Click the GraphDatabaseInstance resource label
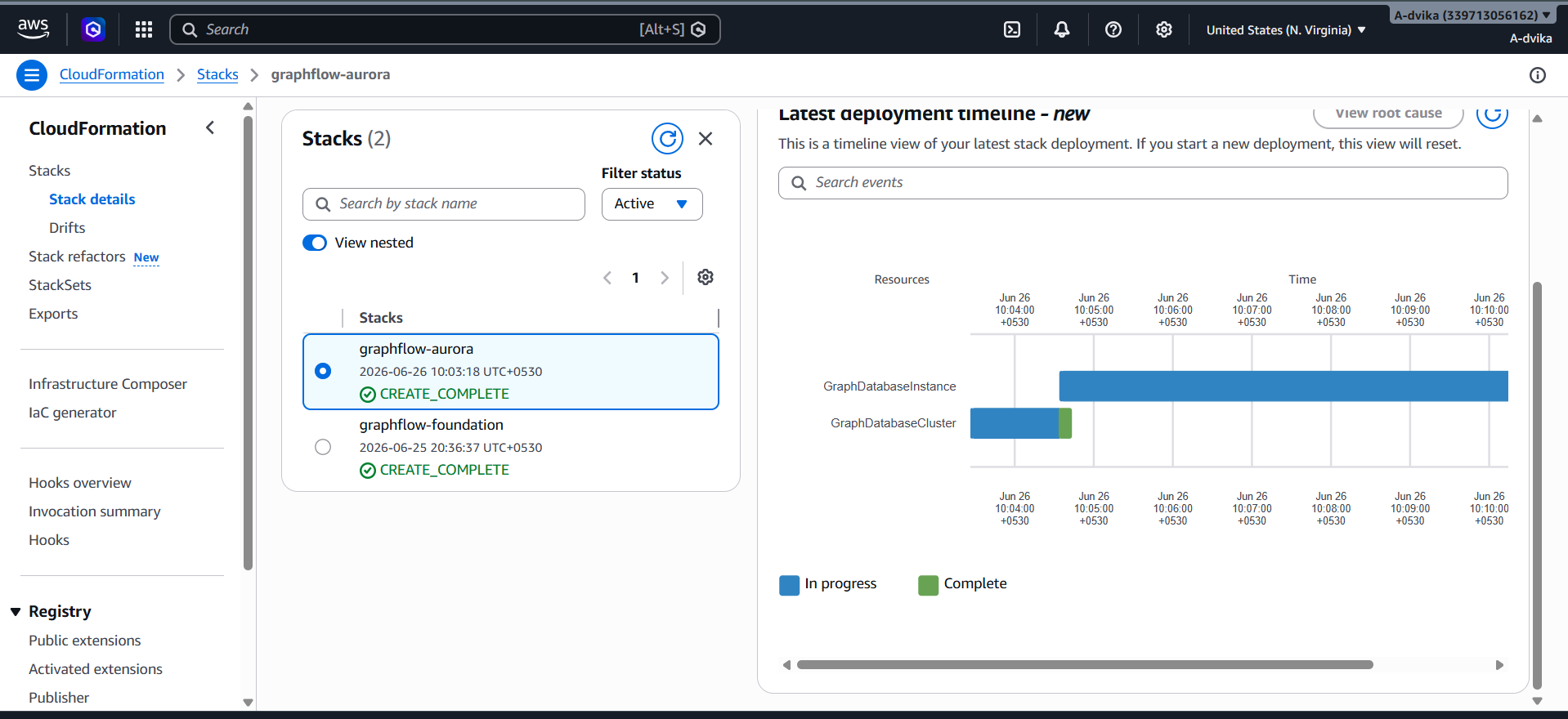 coord(889,386)
